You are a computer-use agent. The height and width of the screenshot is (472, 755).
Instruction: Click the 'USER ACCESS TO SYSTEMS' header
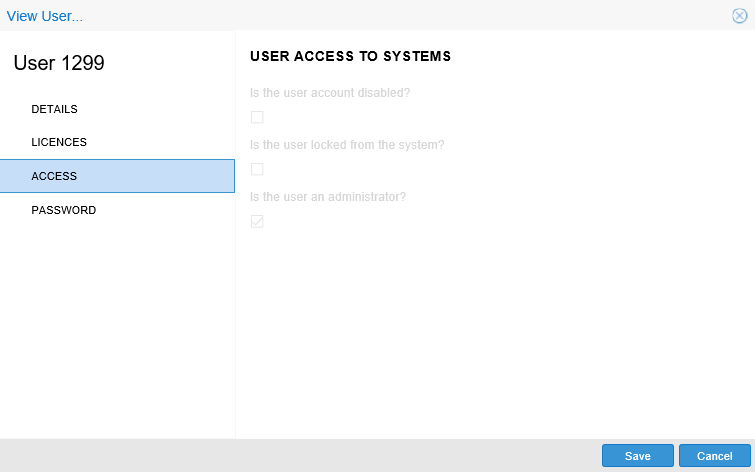[x=350, y=57]
